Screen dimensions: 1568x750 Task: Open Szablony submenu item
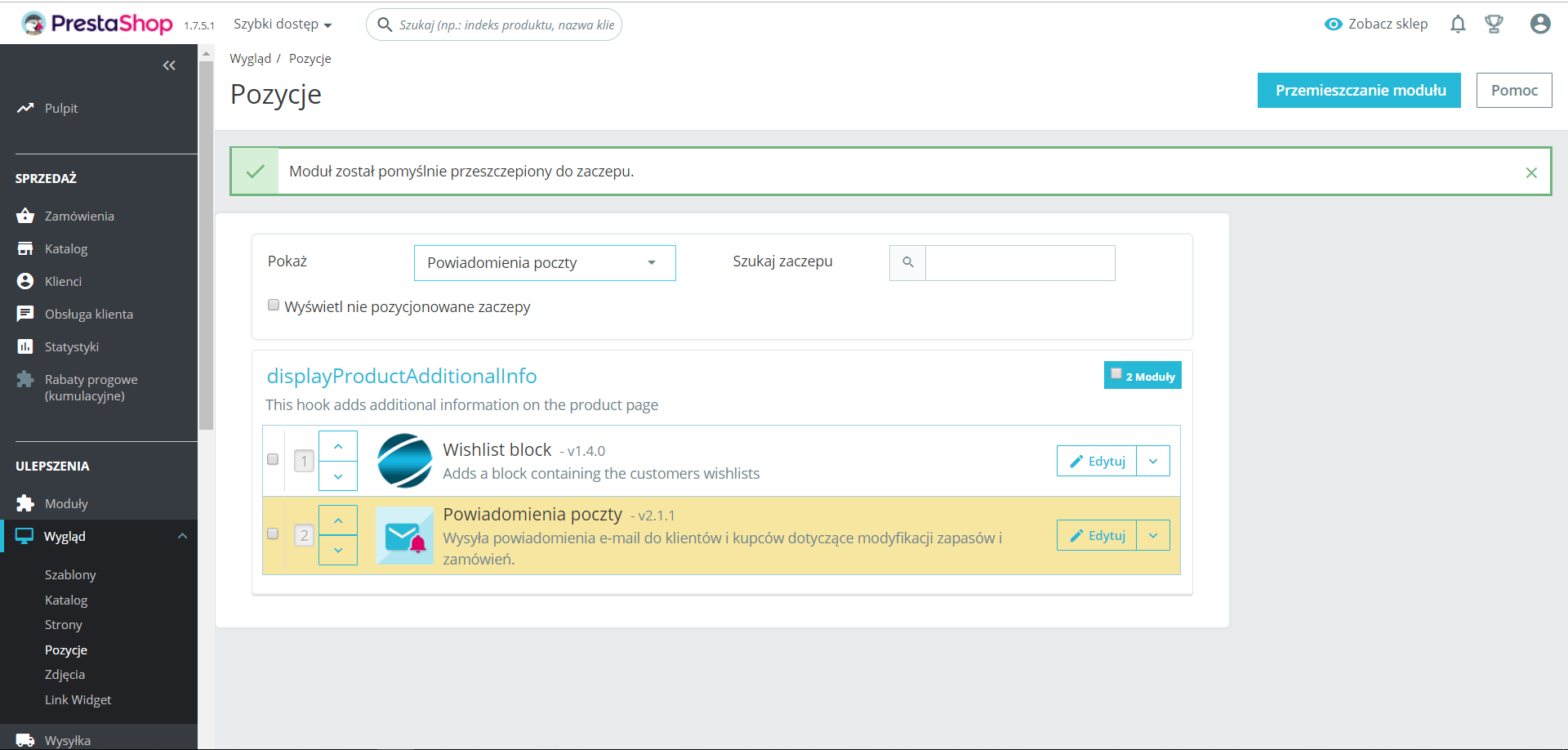pos(70,574)
